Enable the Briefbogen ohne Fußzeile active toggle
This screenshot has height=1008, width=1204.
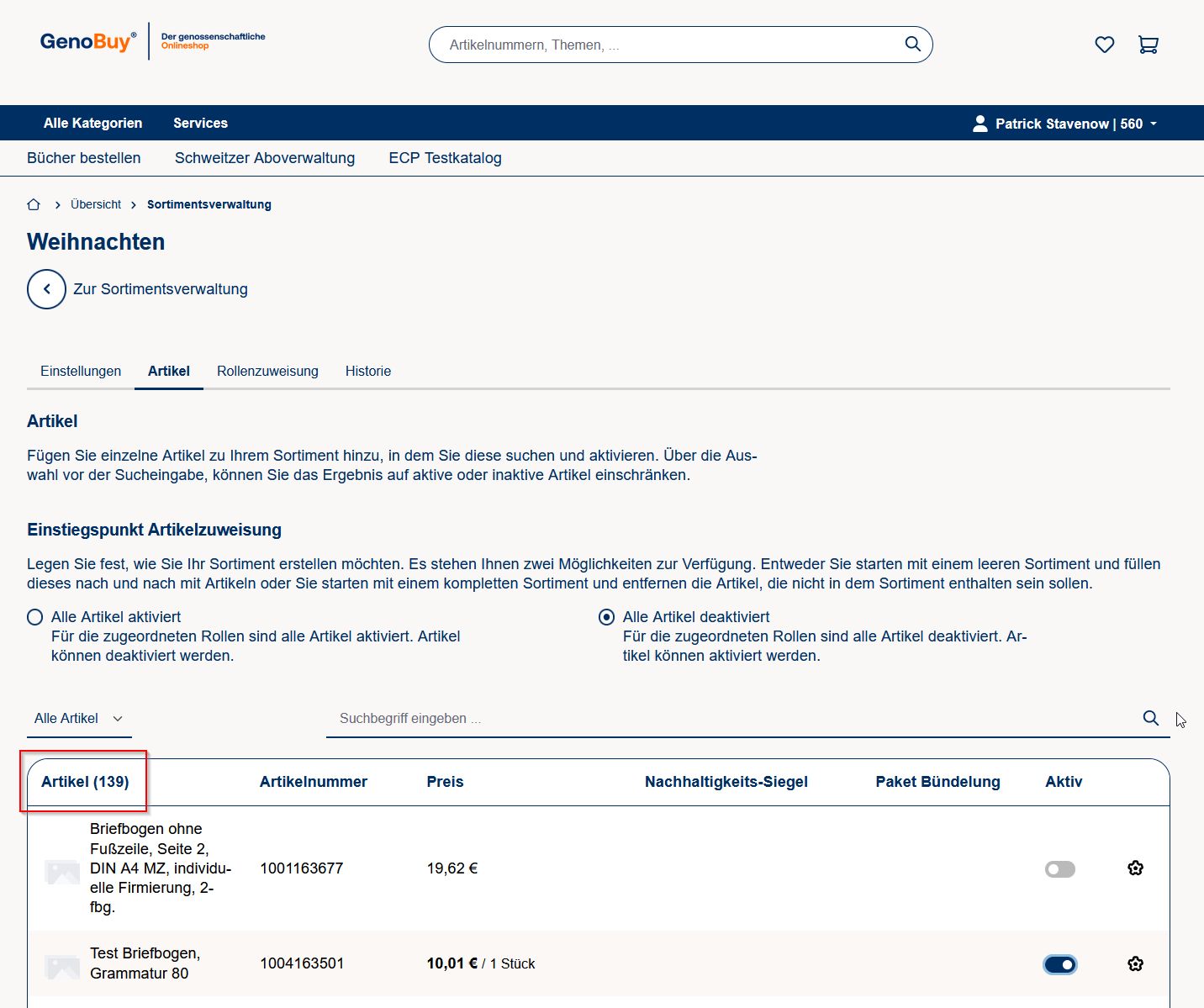(x=1059, y=869)
